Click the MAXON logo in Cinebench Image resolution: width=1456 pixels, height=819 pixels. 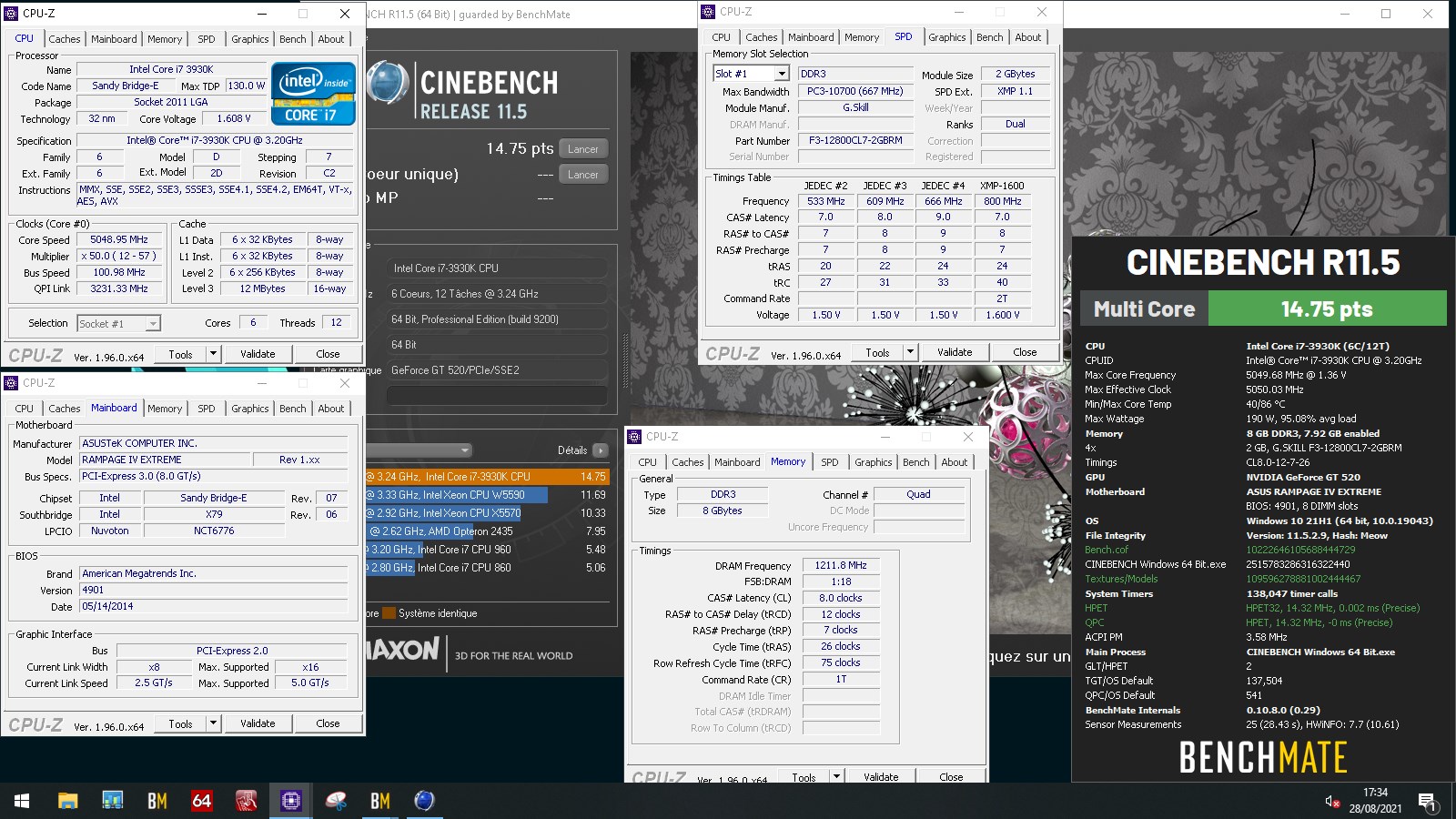(402, 650)
